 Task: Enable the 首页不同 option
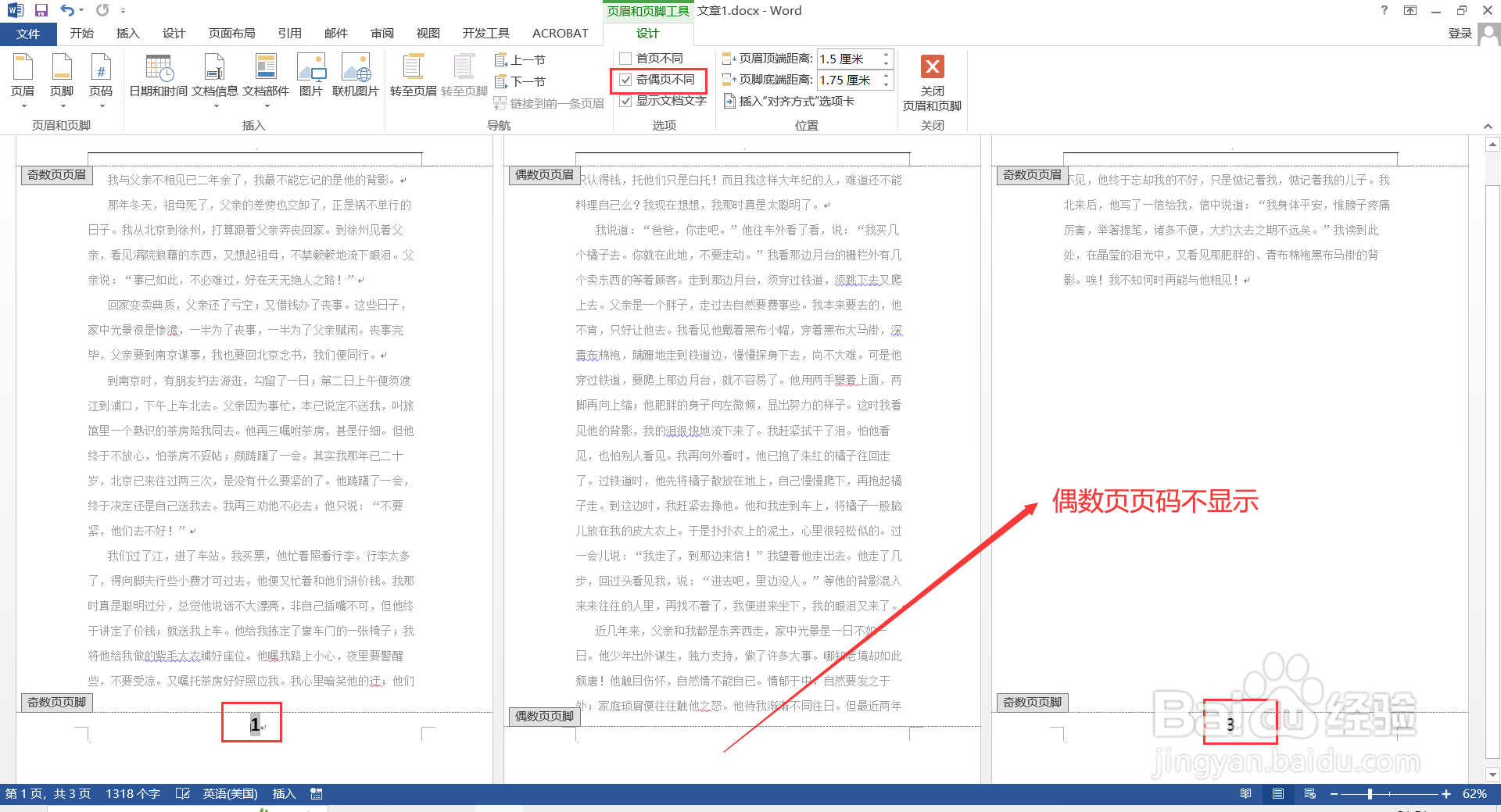click(x=625, y=58)
